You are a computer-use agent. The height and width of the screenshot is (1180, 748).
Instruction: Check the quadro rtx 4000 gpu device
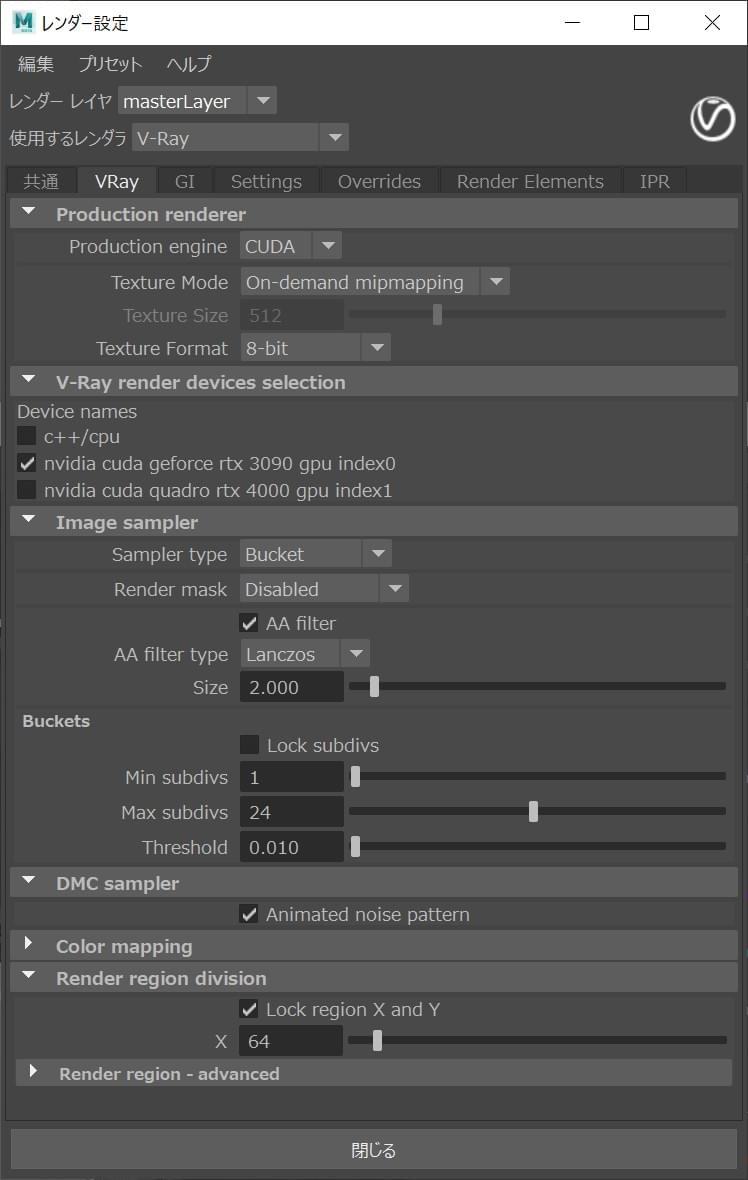(x=26, y=490)
